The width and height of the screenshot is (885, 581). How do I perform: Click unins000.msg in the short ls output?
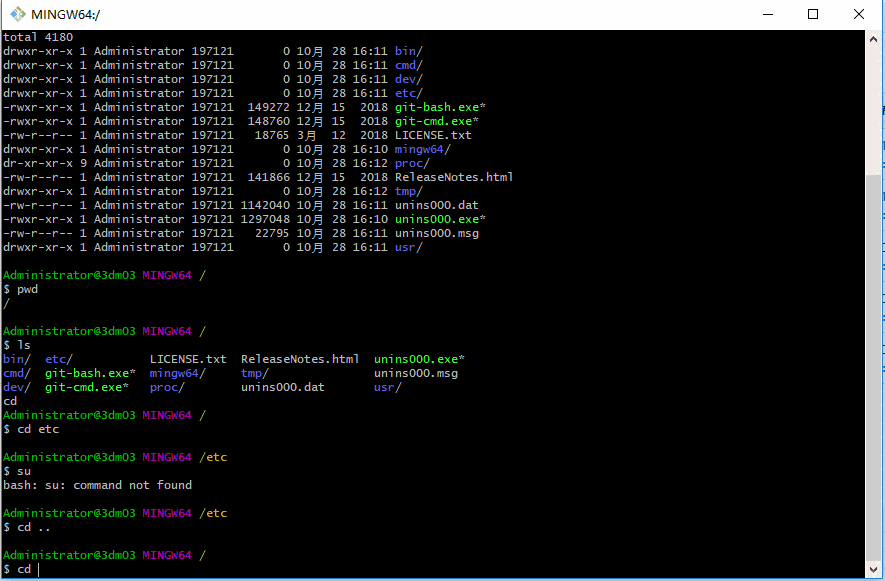[x=416, y=373]
